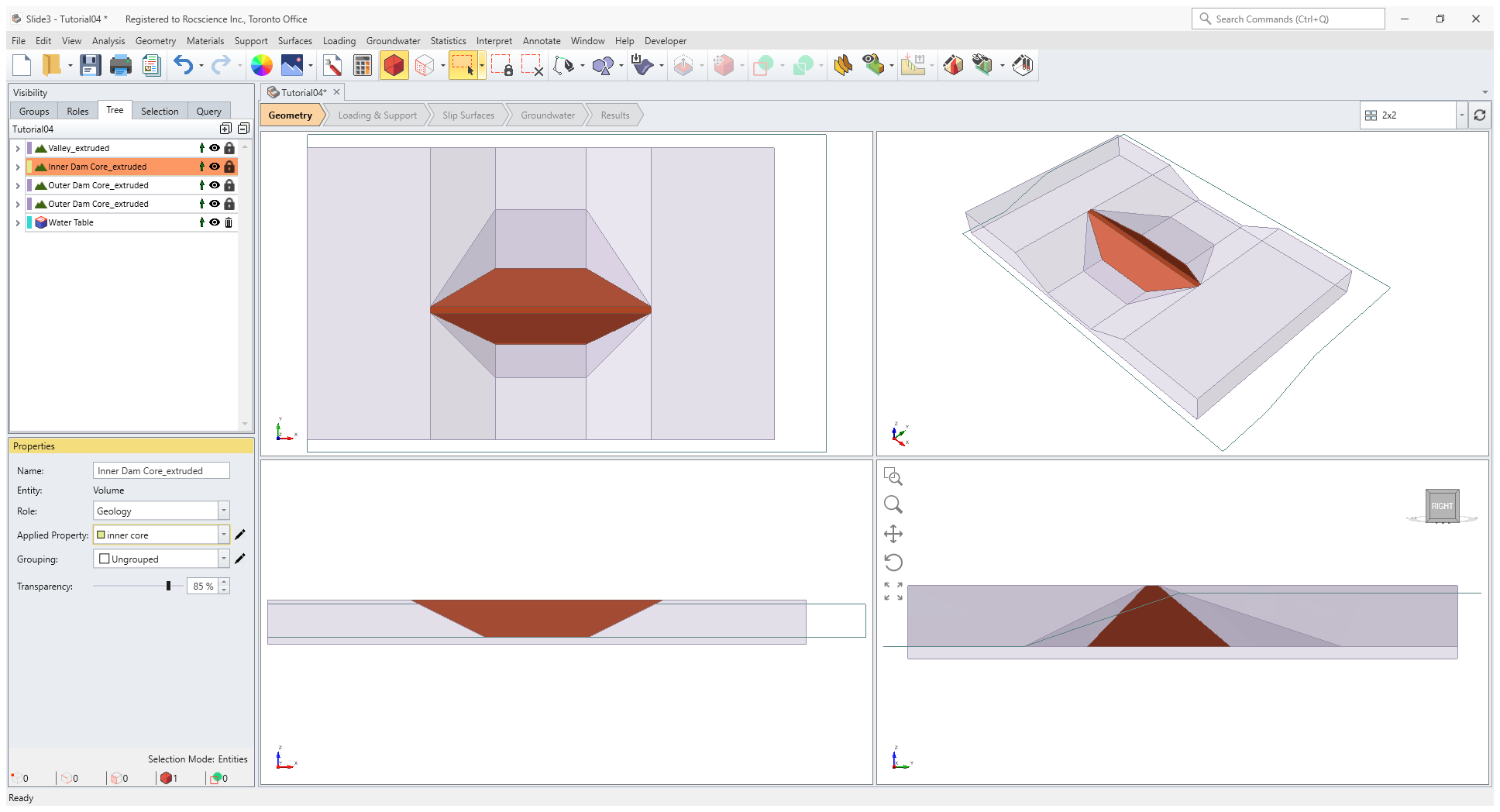Open the Geometry menu

coord(156,41)
